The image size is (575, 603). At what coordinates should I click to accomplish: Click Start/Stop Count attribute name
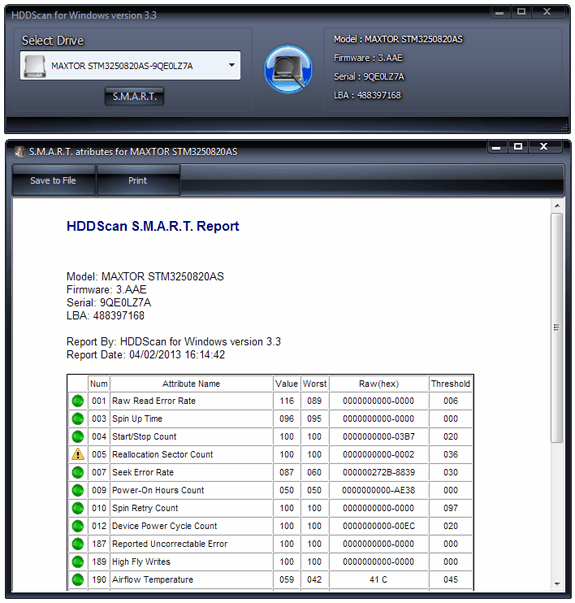tap(144, 436)
